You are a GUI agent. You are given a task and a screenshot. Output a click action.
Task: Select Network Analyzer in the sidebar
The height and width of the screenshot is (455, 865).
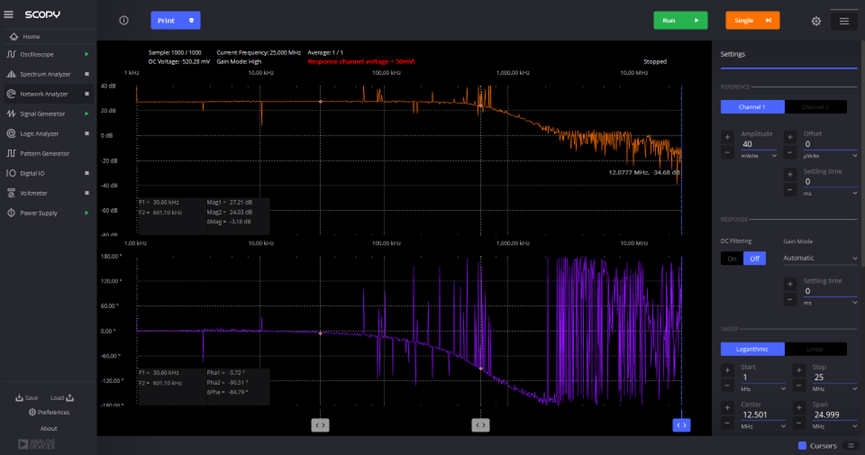pos(43,94)
